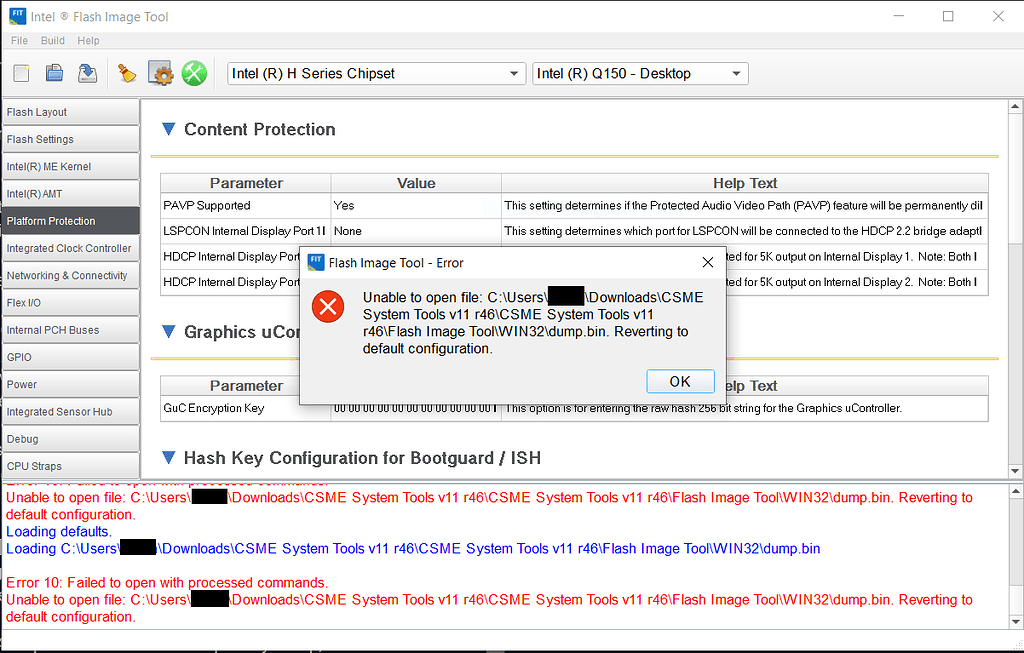The width and height of the screenshot is (1024, 653).
Task: Open the Intel Q150 Desktop dropdown
Action: coord(640,74)
